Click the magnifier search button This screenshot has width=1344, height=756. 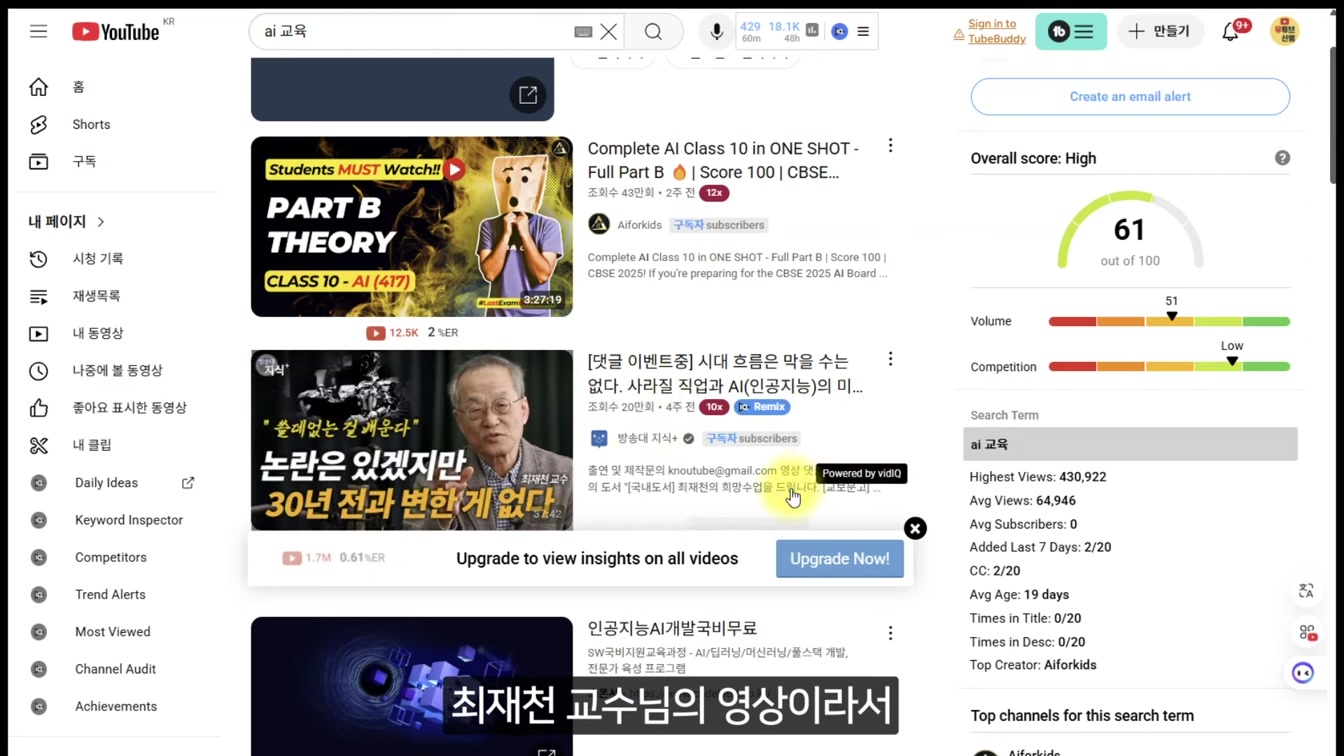[x=653, y=32]
